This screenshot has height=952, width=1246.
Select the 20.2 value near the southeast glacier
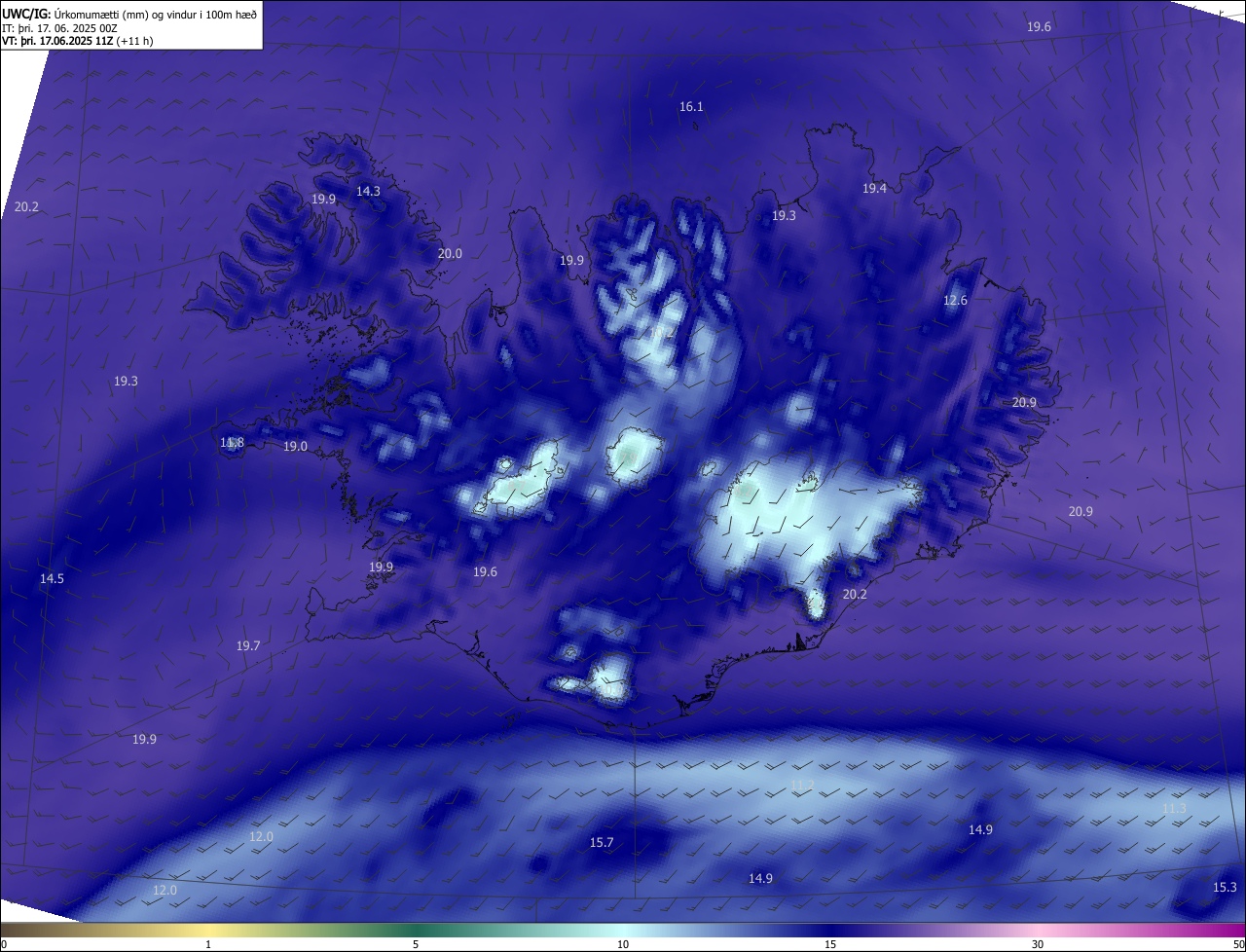855,594
